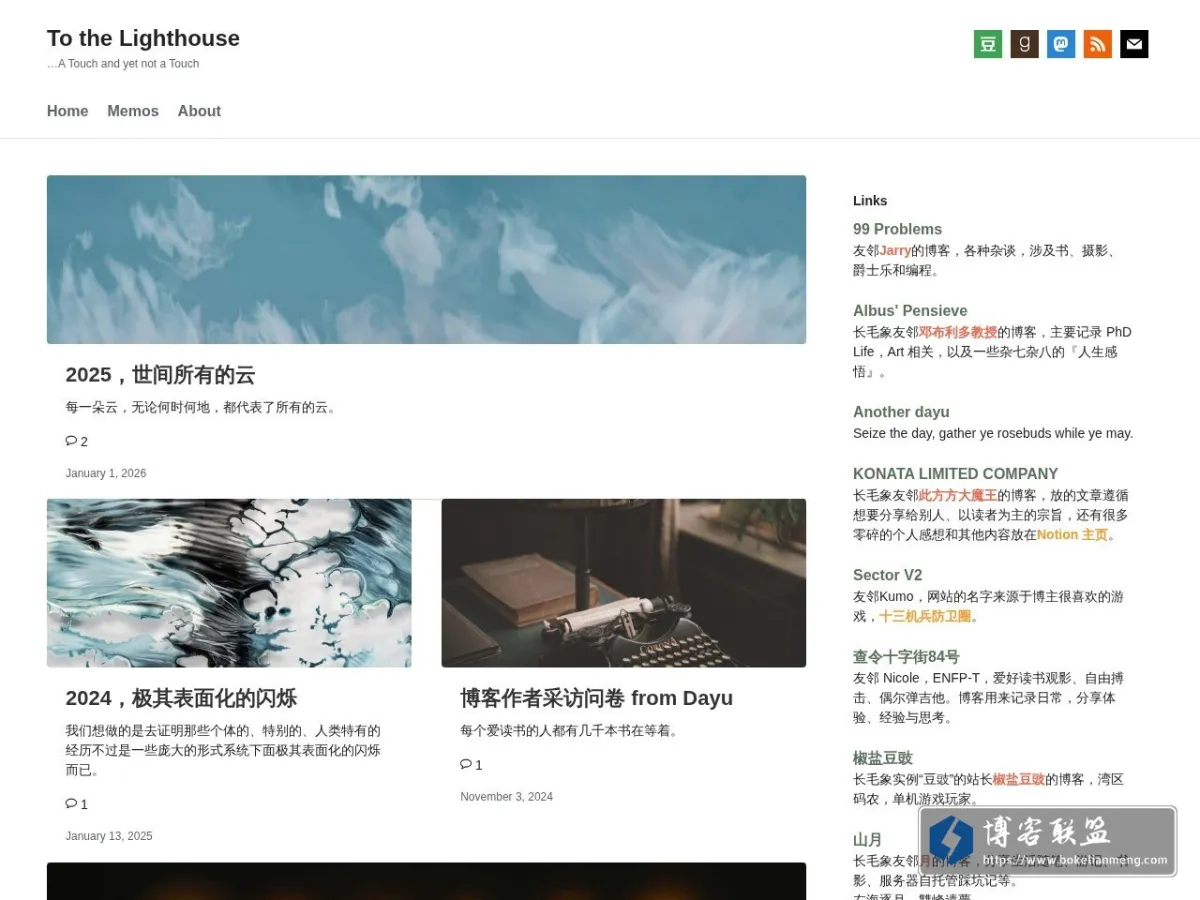
Task: Click the date January 1, 2026
Action: (x=106, y=473)
